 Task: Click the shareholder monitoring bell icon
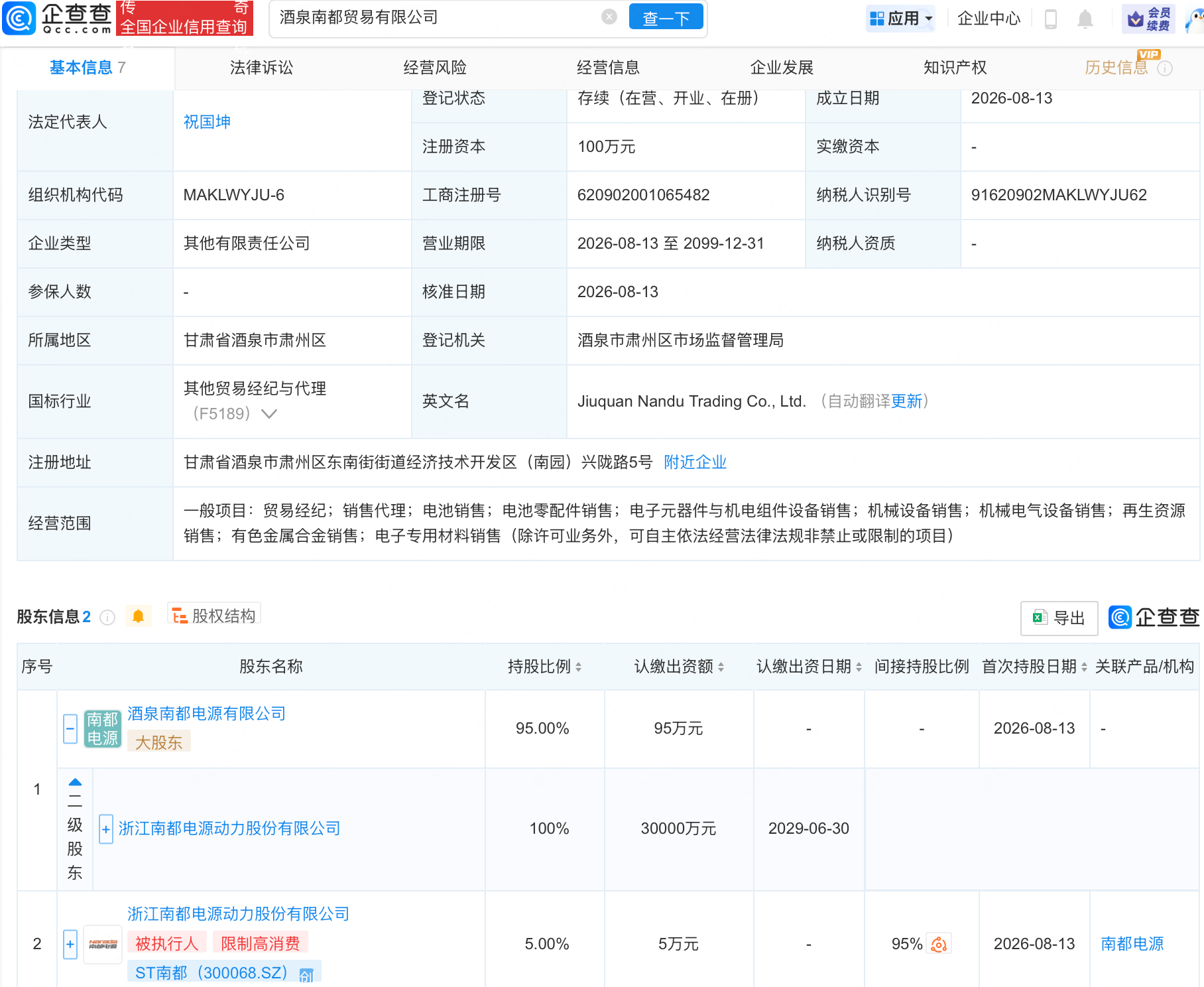[138, 616]
